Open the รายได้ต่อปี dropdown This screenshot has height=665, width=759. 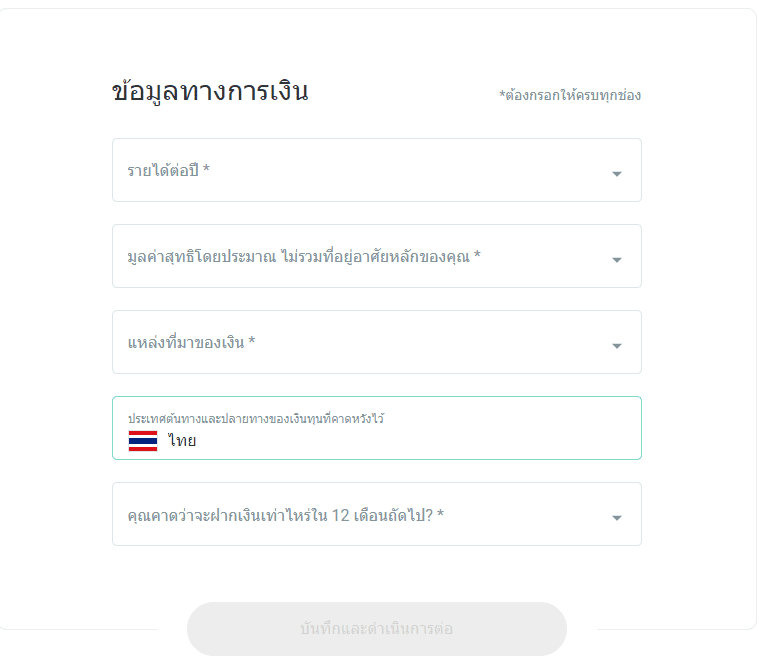click(x=377, y=170)
